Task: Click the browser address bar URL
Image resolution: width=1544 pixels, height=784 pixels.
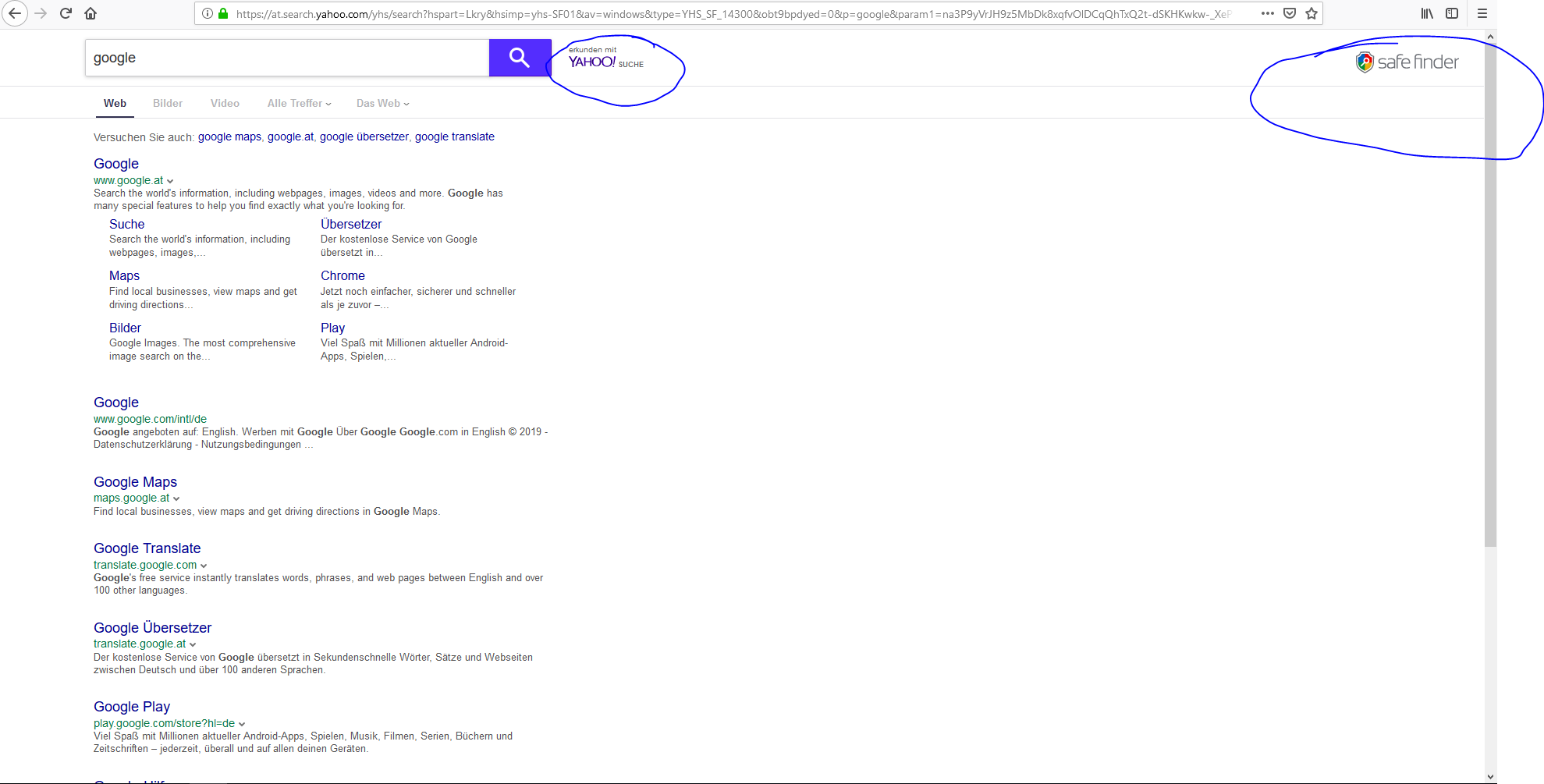Action: 733,13
